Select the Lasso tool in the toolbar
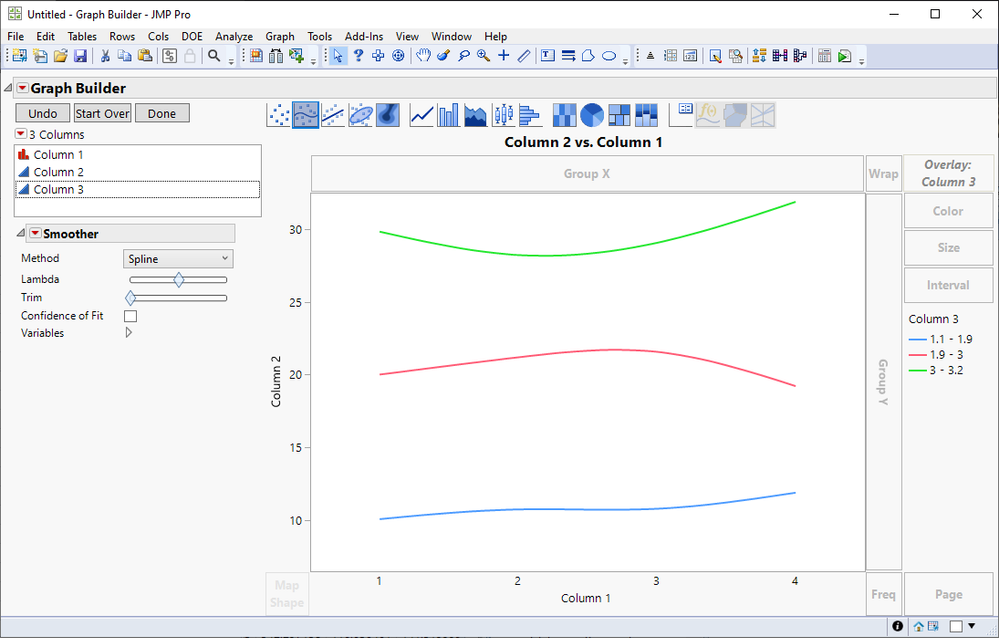The height and width of the screenshot is (638, 999). 464,56
